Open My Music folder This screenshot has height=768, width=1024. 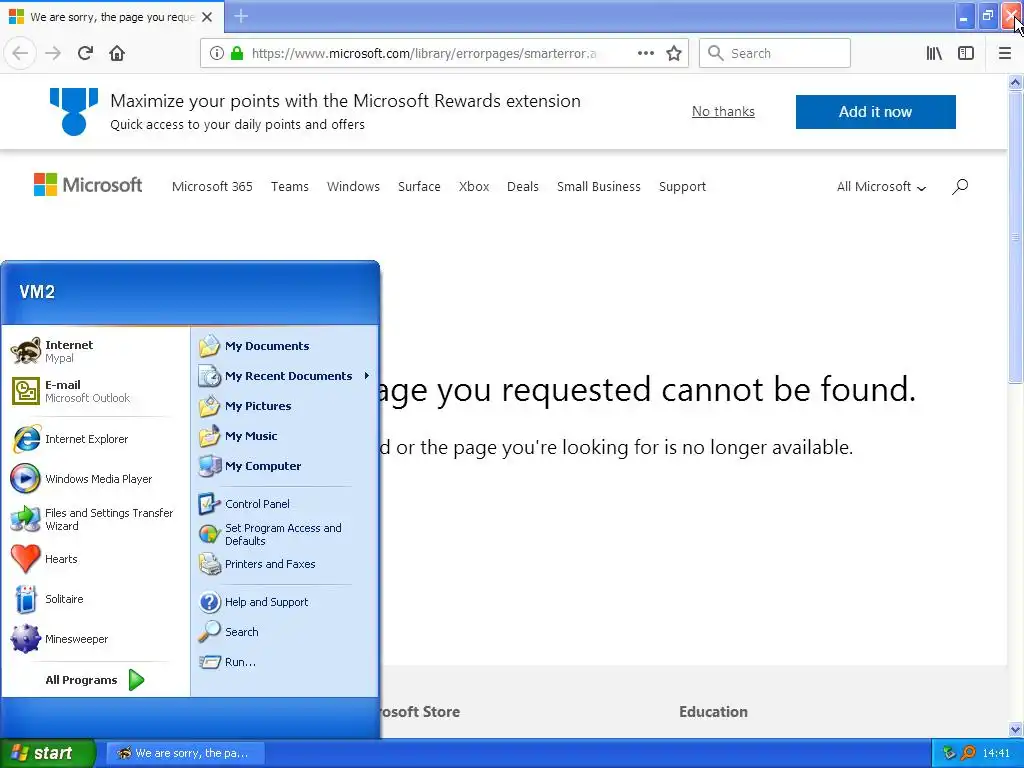click(x=285, y=436)
